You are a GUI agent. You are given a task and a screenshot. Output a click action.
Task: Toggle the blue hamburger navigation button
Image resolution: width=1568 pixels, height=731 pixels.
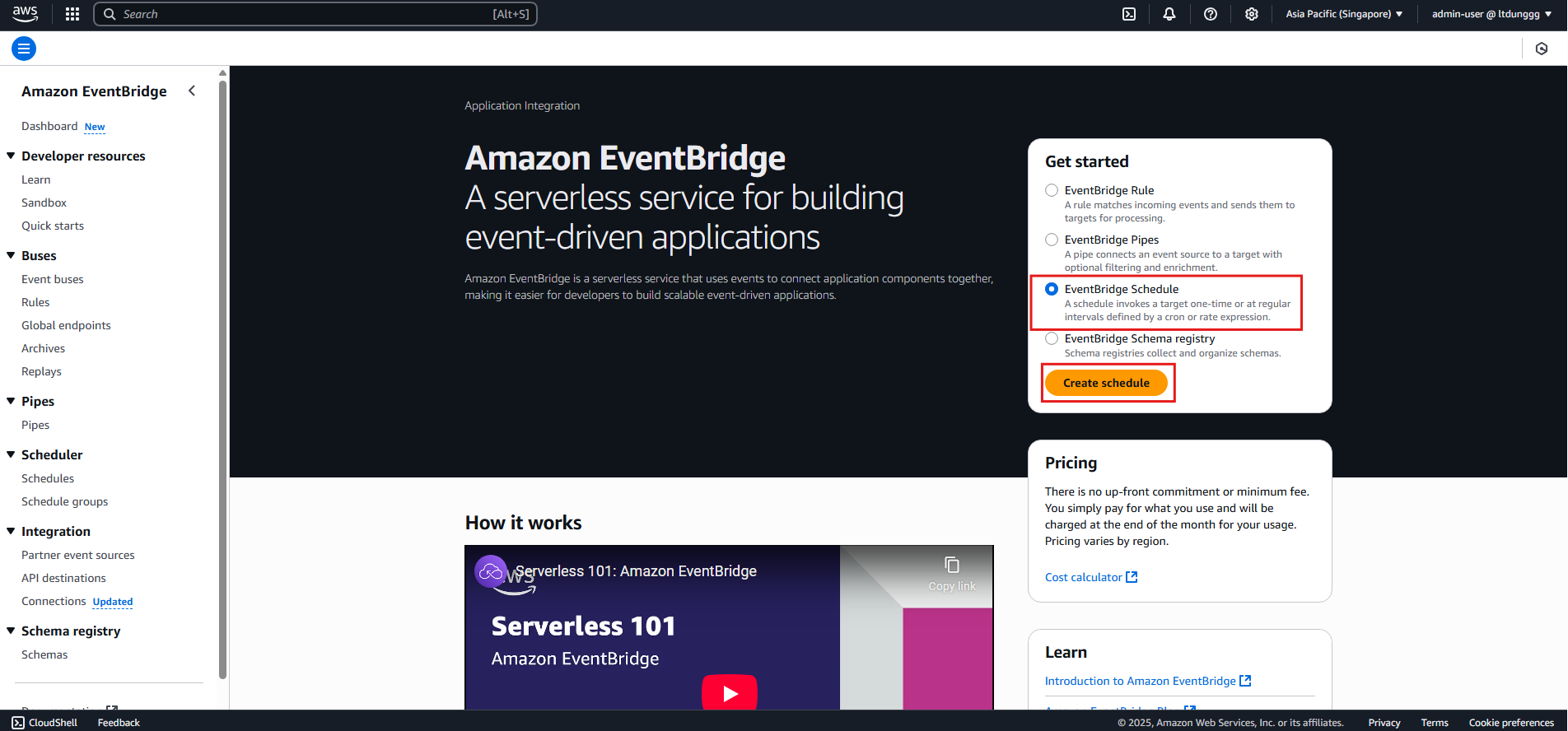[x=24, y=49]
